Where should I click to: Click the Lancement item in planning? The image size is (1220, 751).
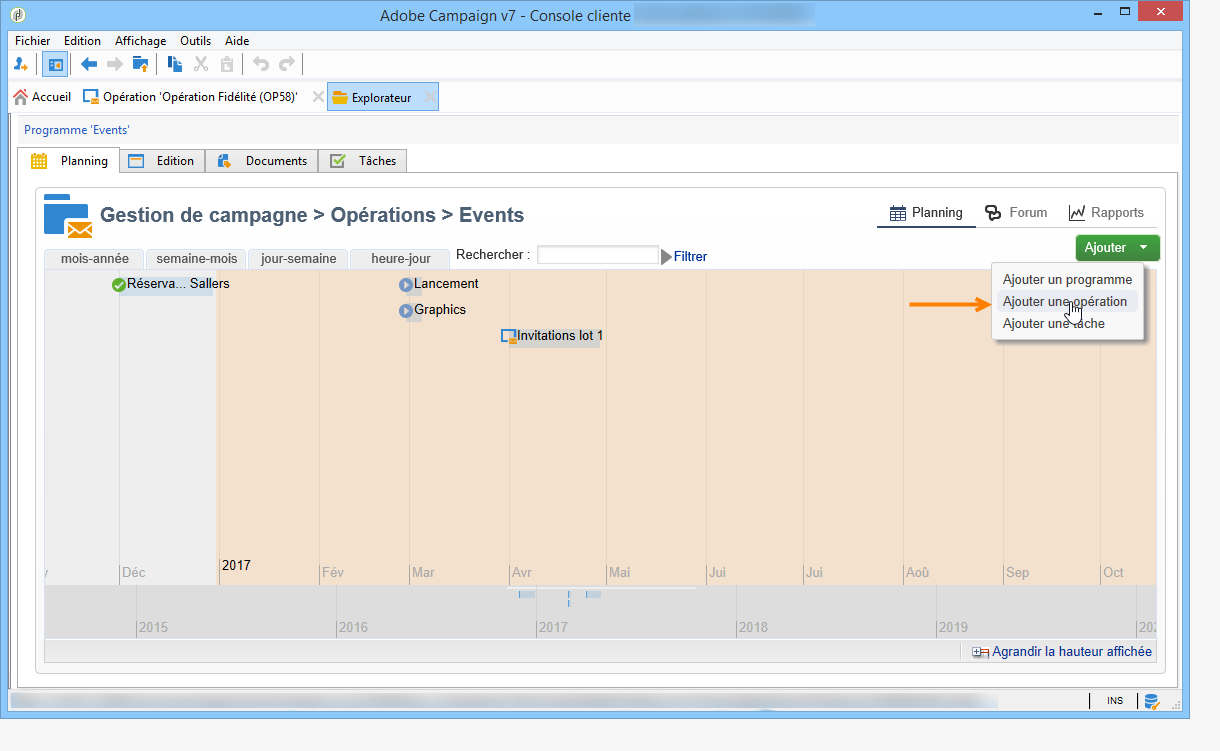[446, 284]
